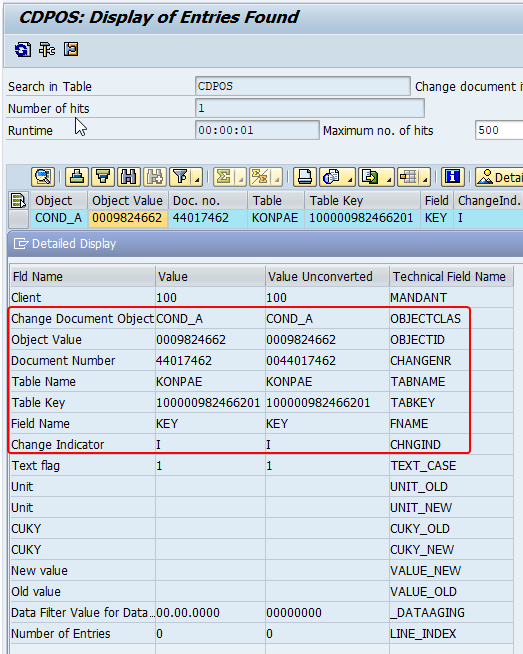523x654 pixels.
Task: Click the Choose Layout grid icon
Action: tap(408, 177)
